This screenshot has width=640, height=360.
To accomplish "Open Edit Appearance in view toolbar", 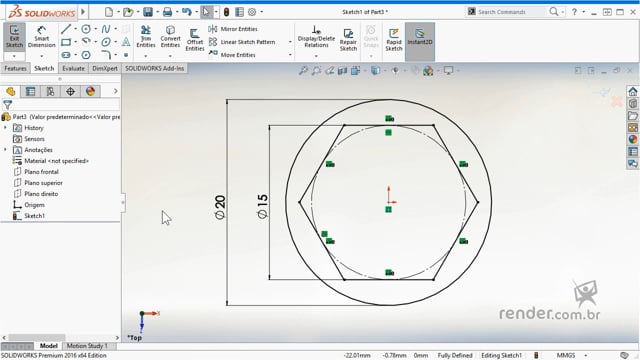I will (427, 71).
